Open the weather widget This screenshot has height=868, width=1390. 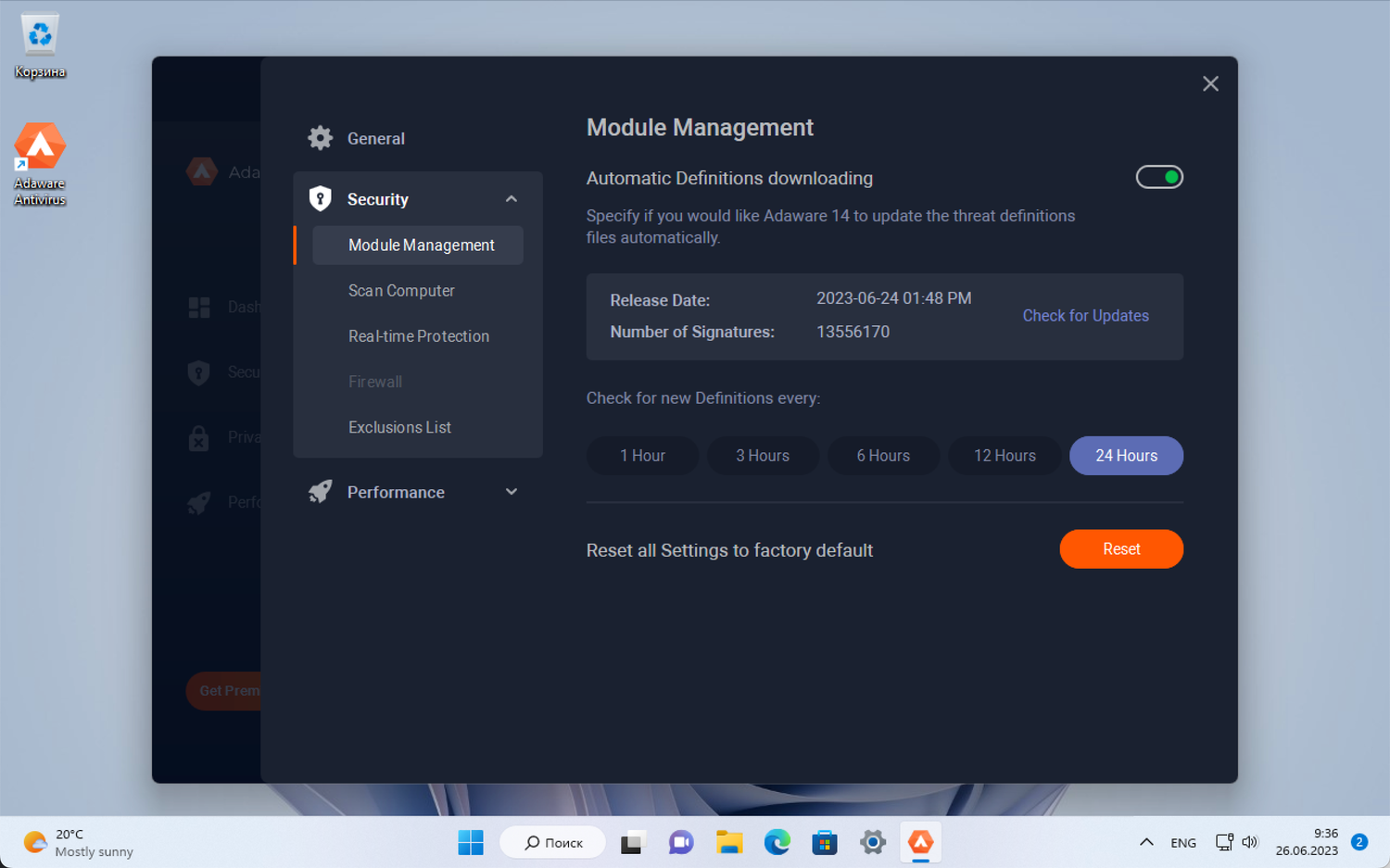pyautogui.click(x=79, y=842)
